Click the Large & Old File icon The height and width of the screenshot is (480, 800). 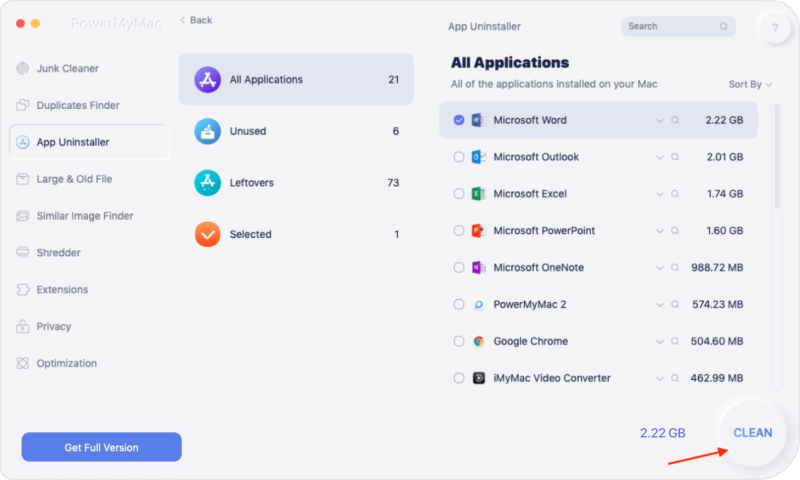[22, 179]
